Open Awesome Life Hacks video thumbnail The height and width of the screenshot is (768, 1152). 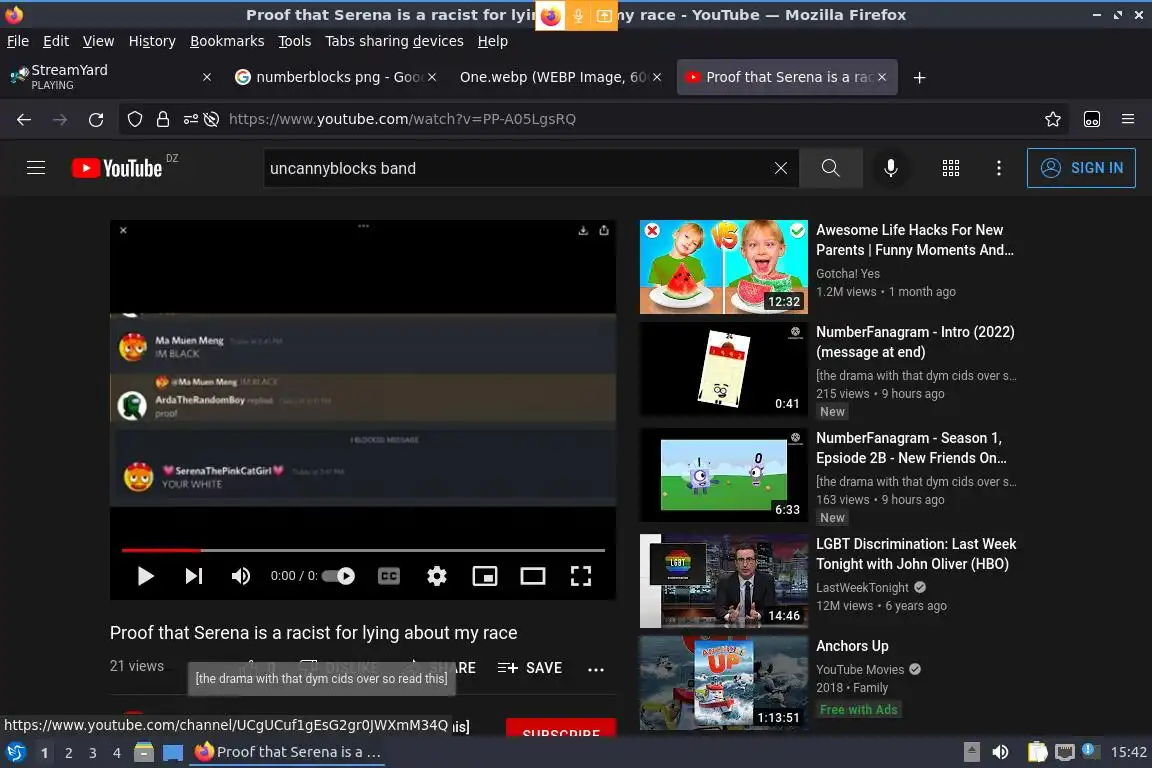(x=724, y=267)
